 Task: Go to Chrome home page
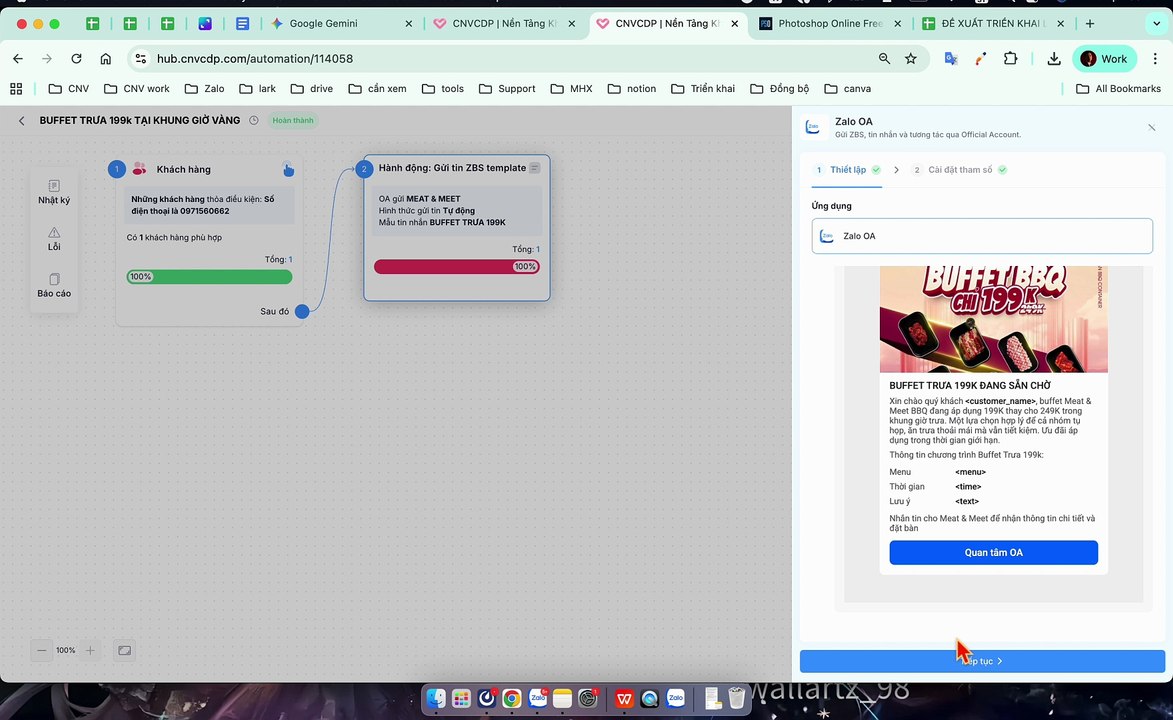pyautogui.click(x=105, y=58)
